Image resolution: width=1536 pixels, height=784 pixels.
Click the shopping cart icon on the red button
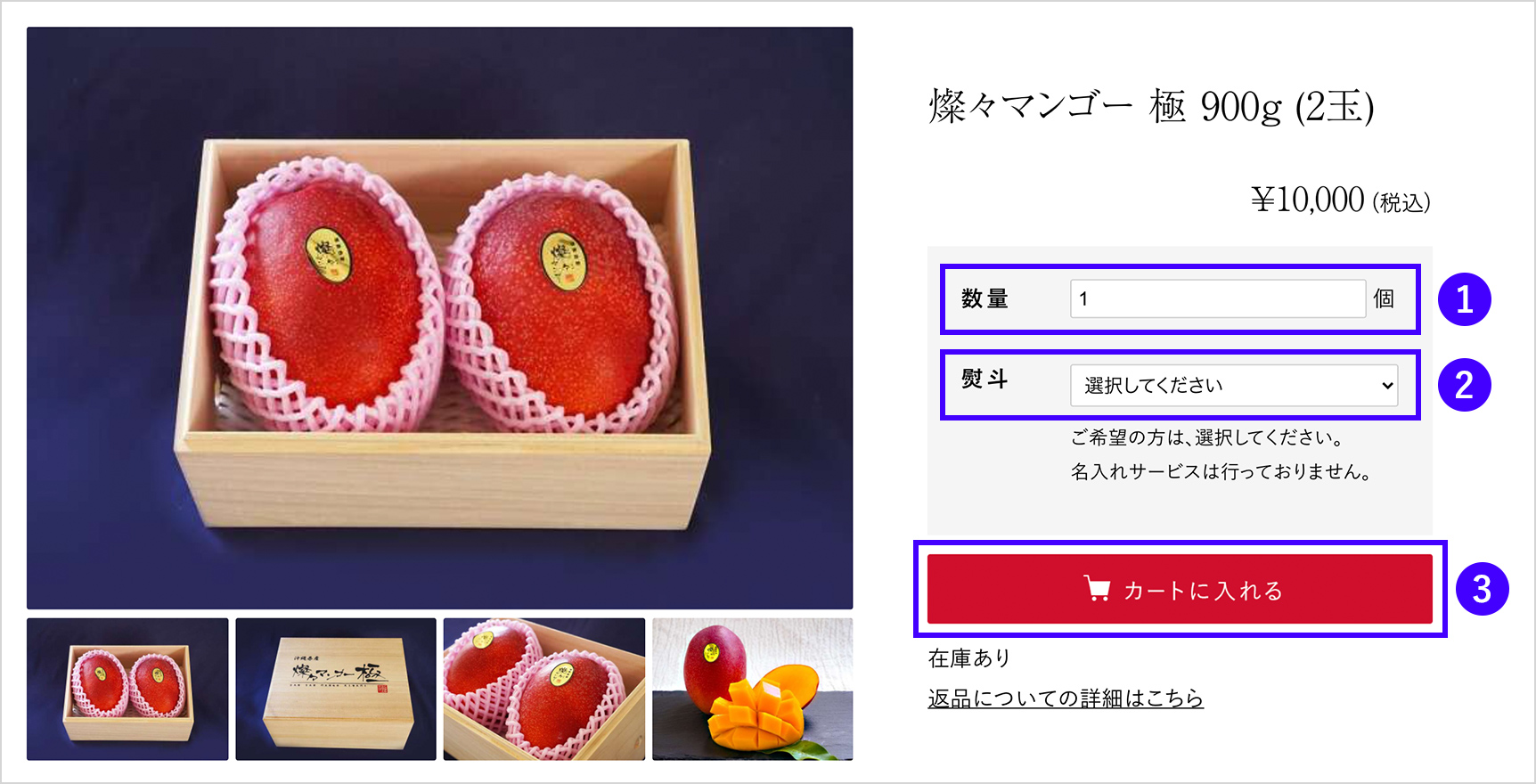1097,589
